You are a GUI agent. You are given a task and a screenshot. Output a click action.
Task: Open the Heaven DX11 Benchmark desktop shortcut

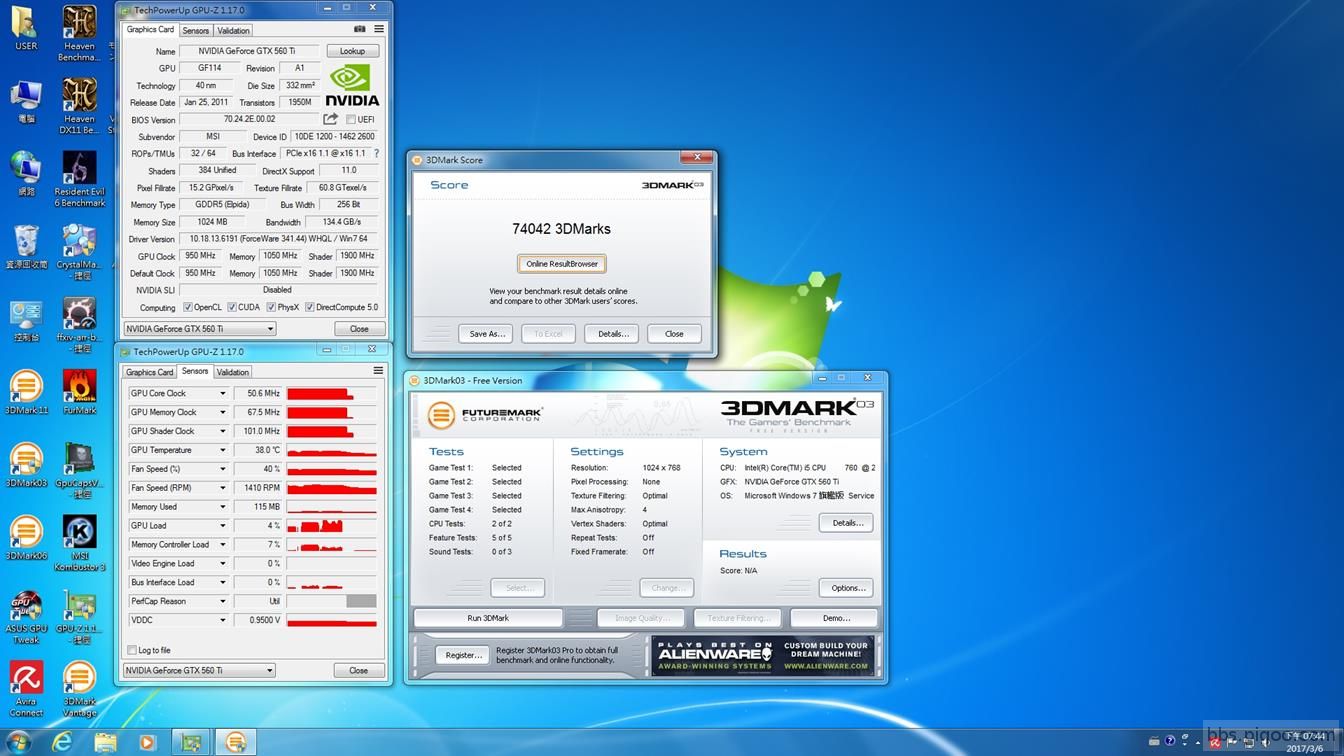click(79, 105)
